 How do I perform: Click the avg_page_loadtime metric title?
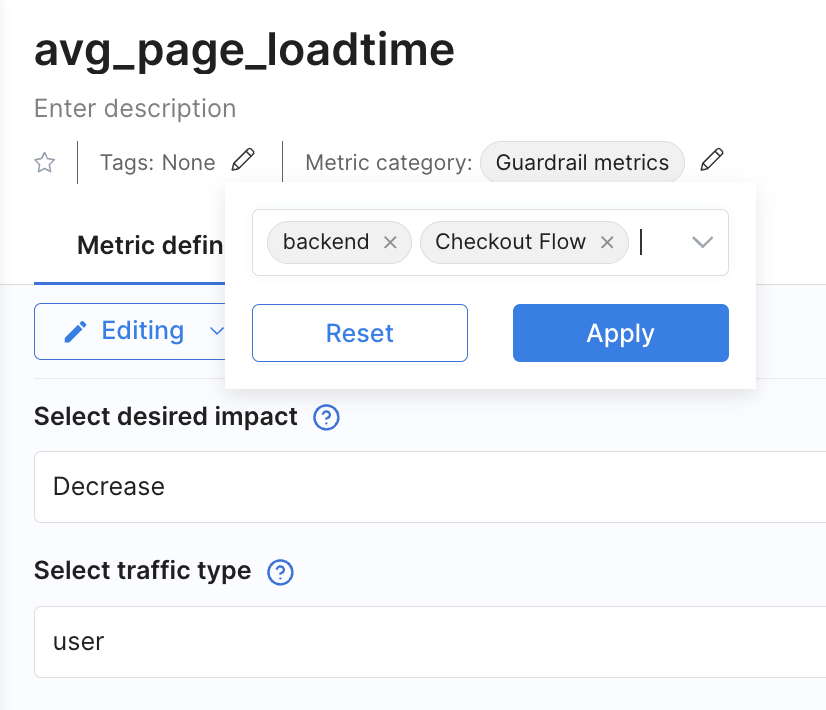[x=244, y=50]
